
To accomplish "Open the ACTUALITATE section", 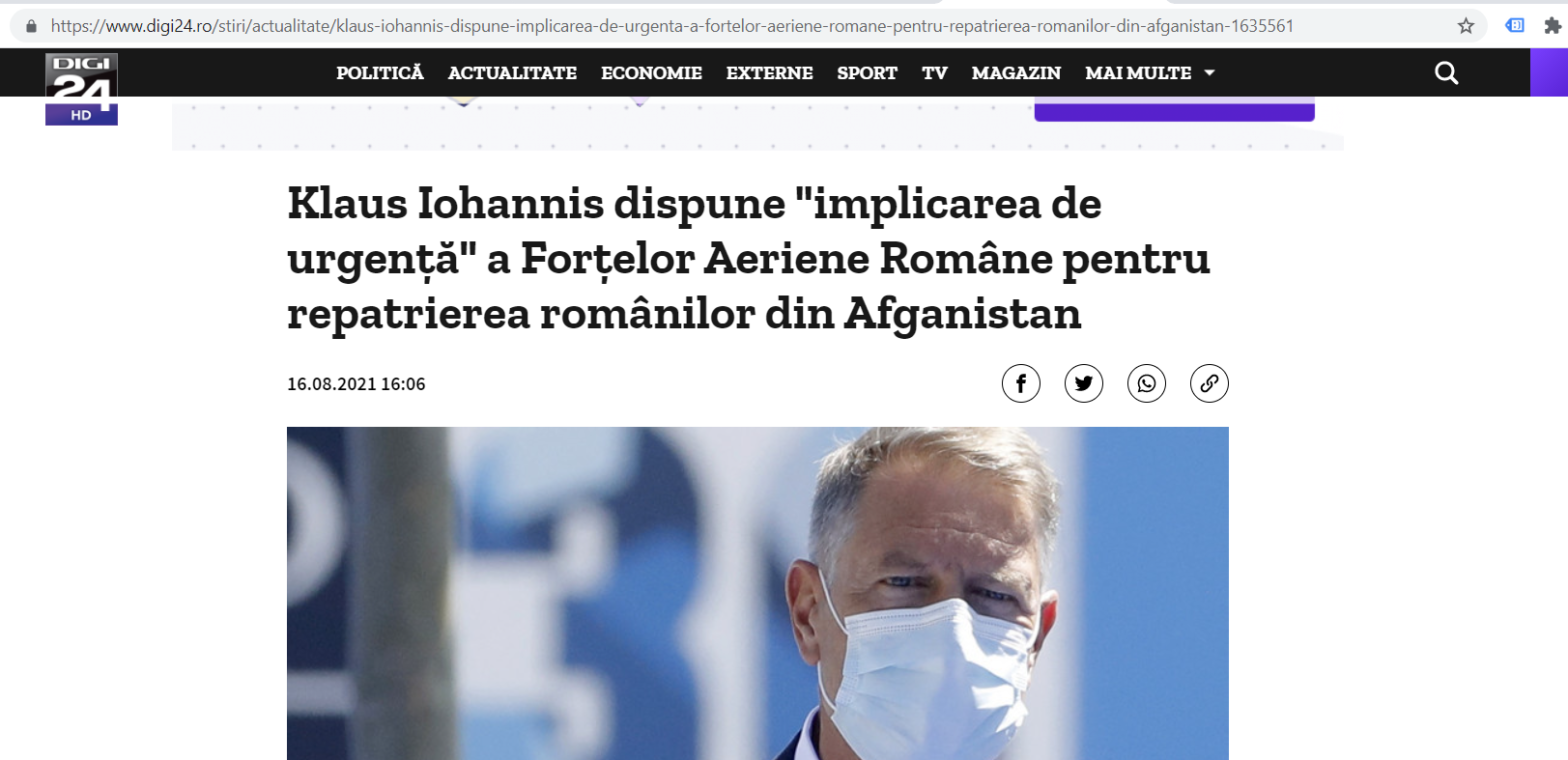I will click(x=512, y=73).
